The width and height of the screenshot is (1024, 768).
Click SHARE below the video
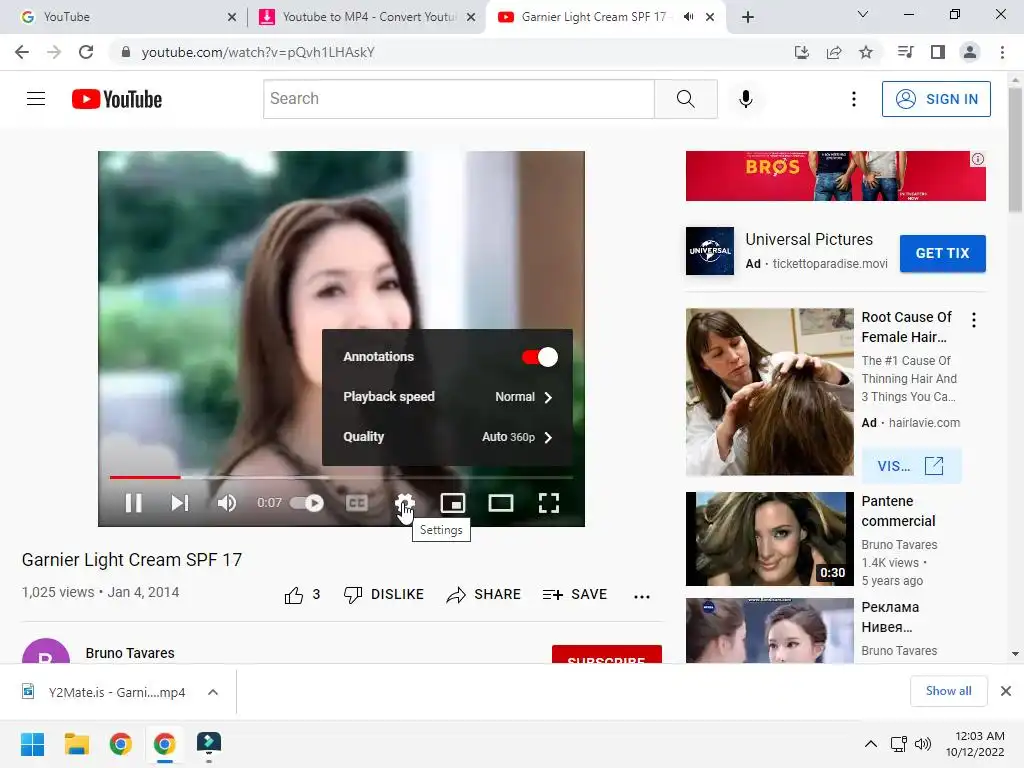point(483,595)
